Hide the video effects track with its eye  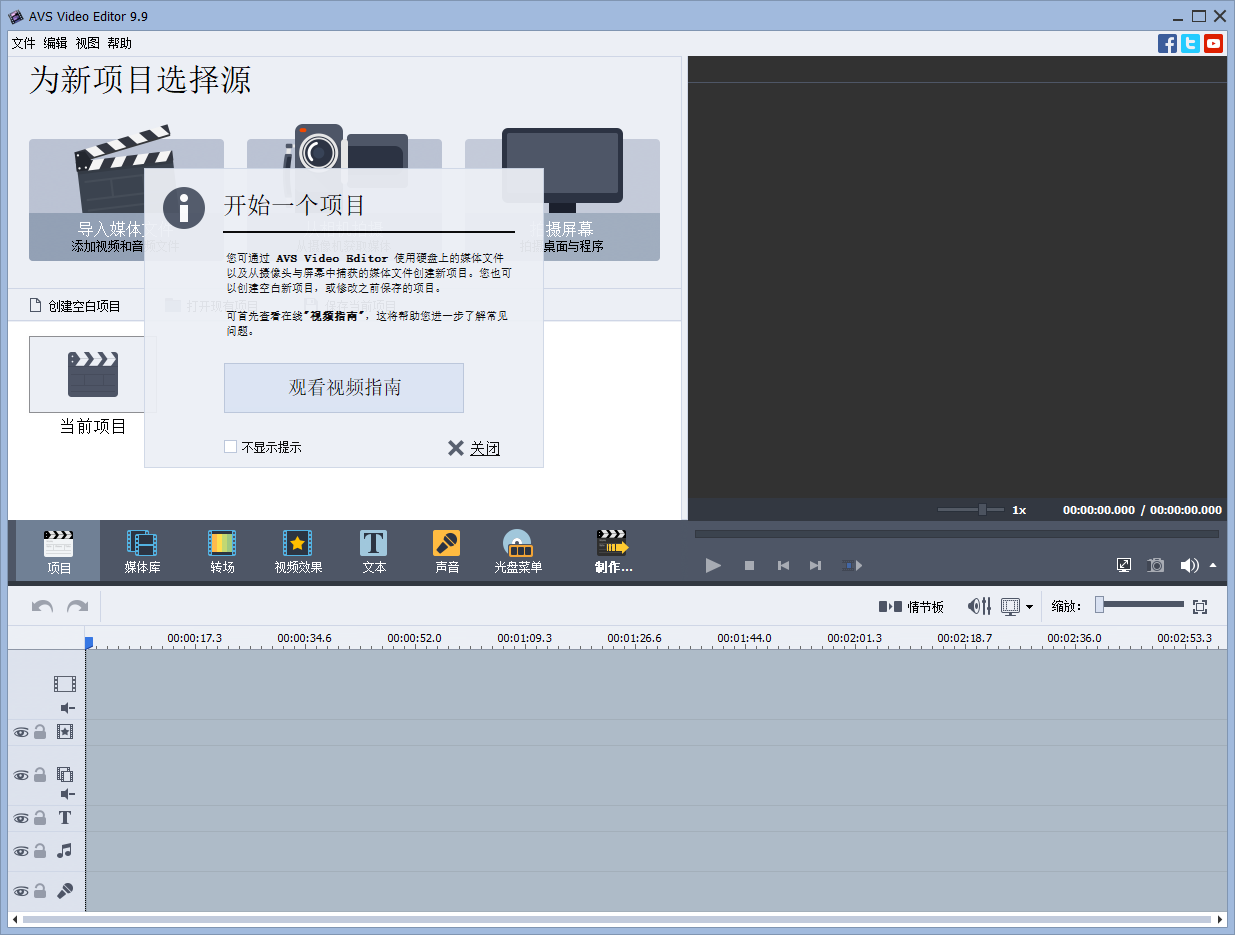pos(20,732)
